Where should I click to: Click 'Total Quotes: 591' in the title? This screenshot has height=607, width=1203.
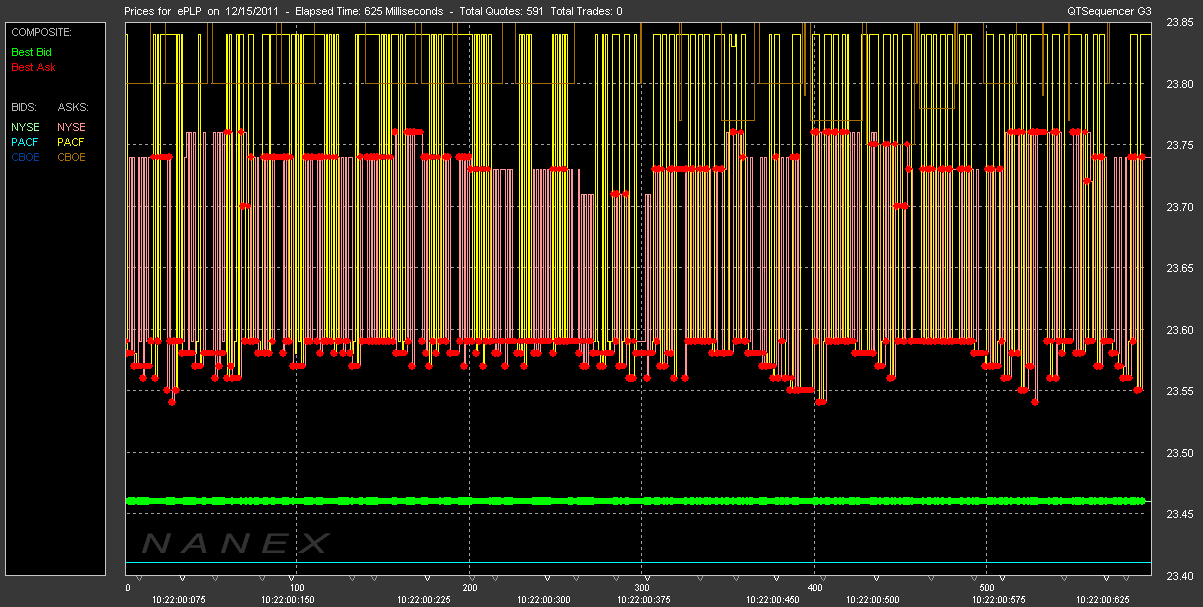click(504, 11)
